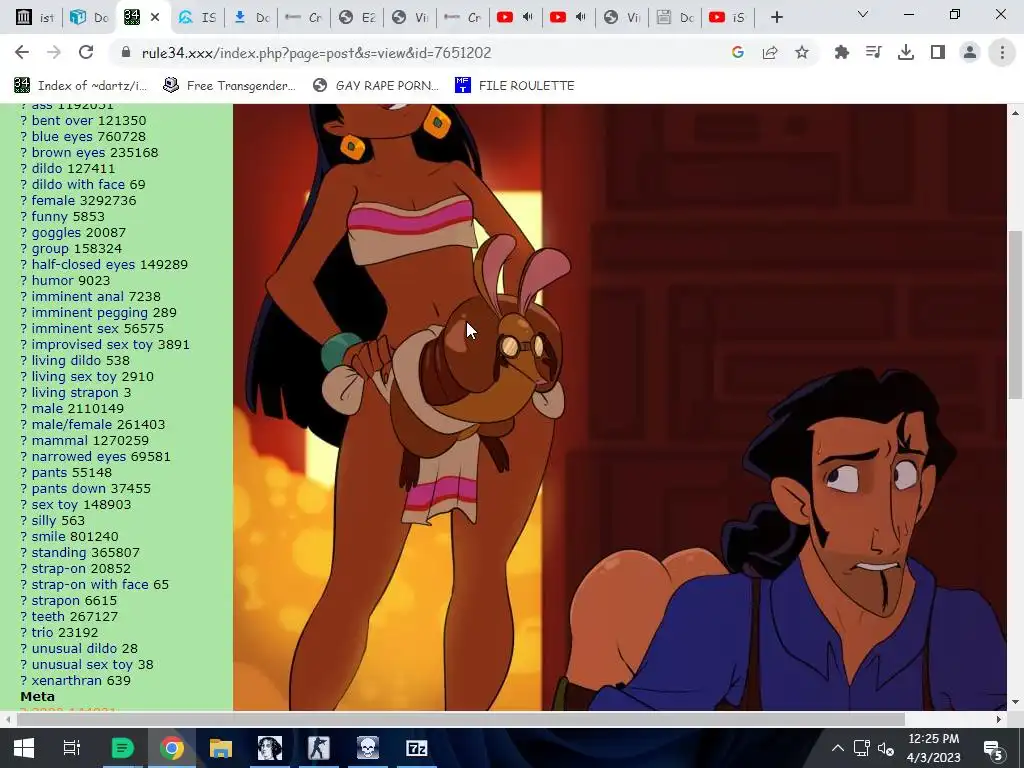Open the green notes app on taskbar
This screenshot has width=1024, height=768.
[122, 748]
